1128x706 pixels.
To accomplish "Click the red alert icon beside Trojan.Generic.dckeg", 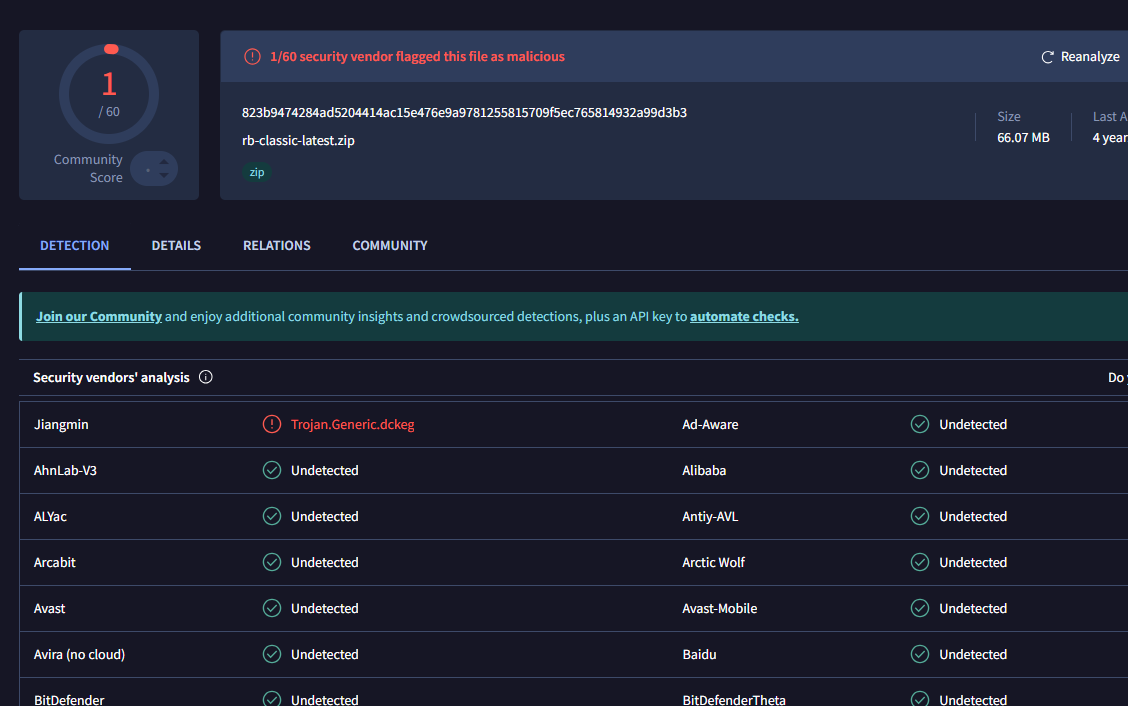I will [272, 424].
